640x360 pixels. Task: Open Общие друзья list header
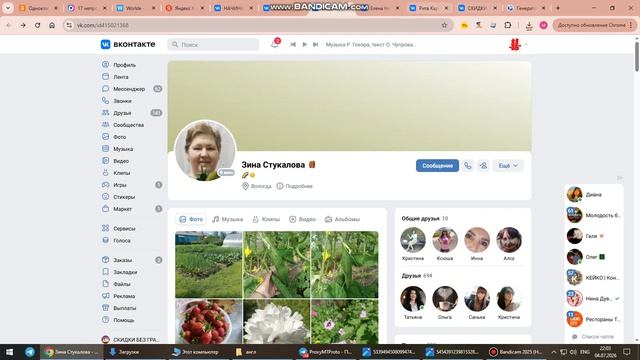(424, 218)
